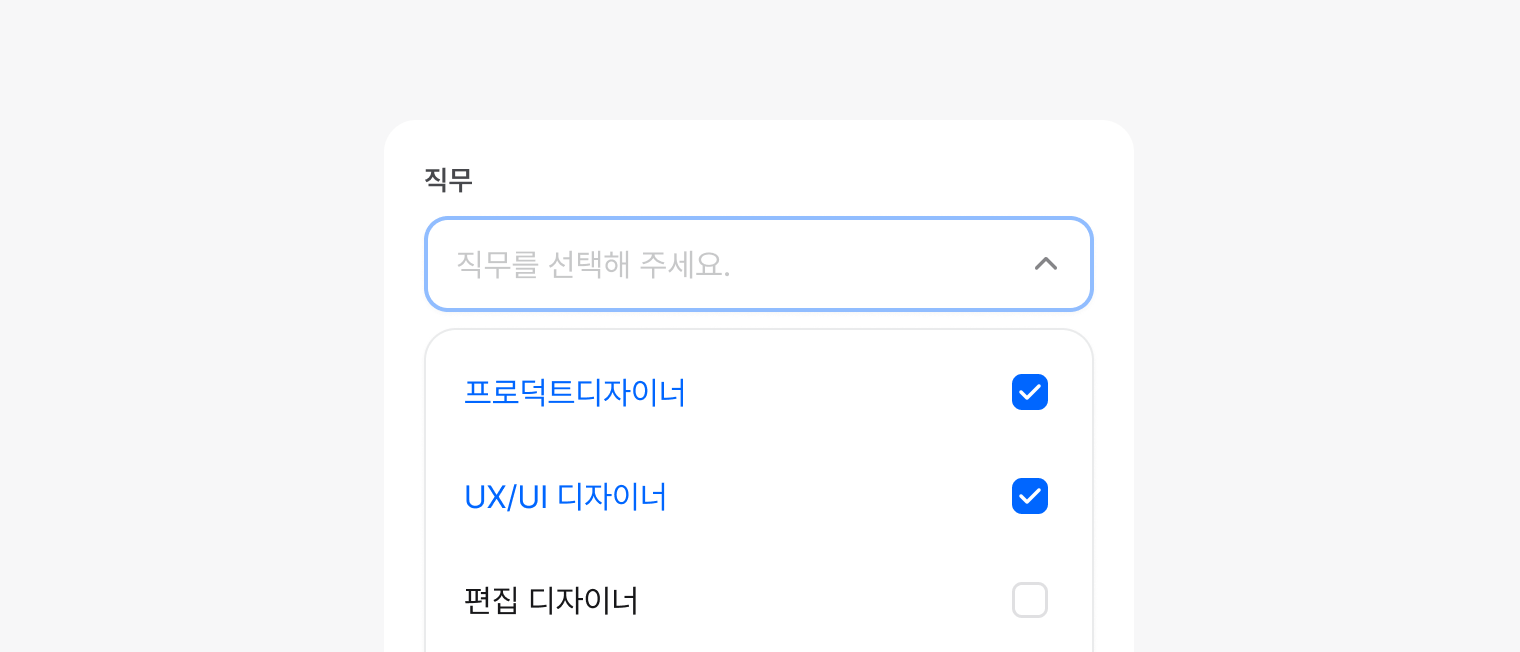Image resolution: width=1520 pixels, height=652 pixels.
Task: Click the UX/UI 디자이너 row's empty middle area
Action: tap(840, 496)
